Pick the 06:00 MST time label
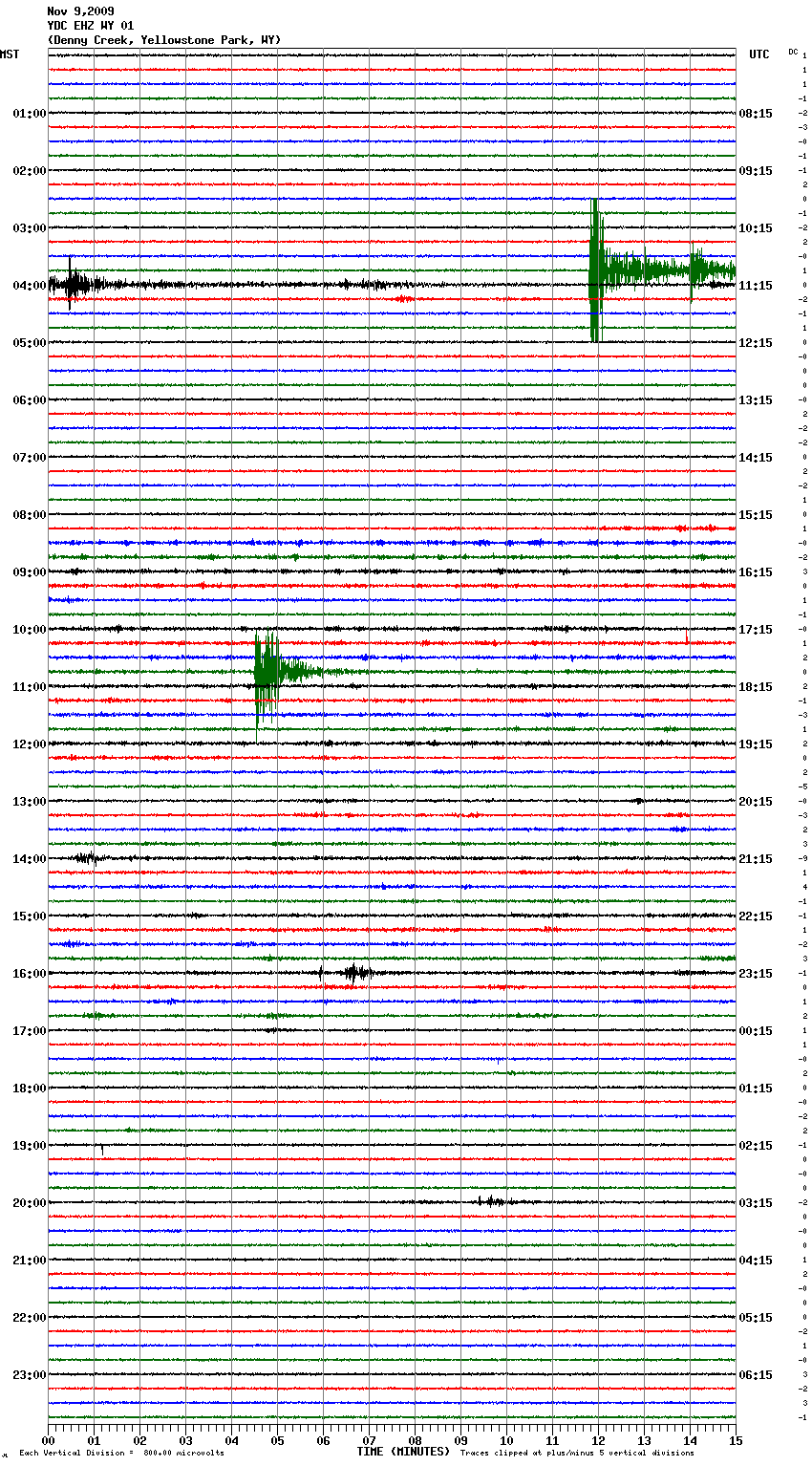The width and height of the screenshot is (812, 1466). tap(30, 400)
